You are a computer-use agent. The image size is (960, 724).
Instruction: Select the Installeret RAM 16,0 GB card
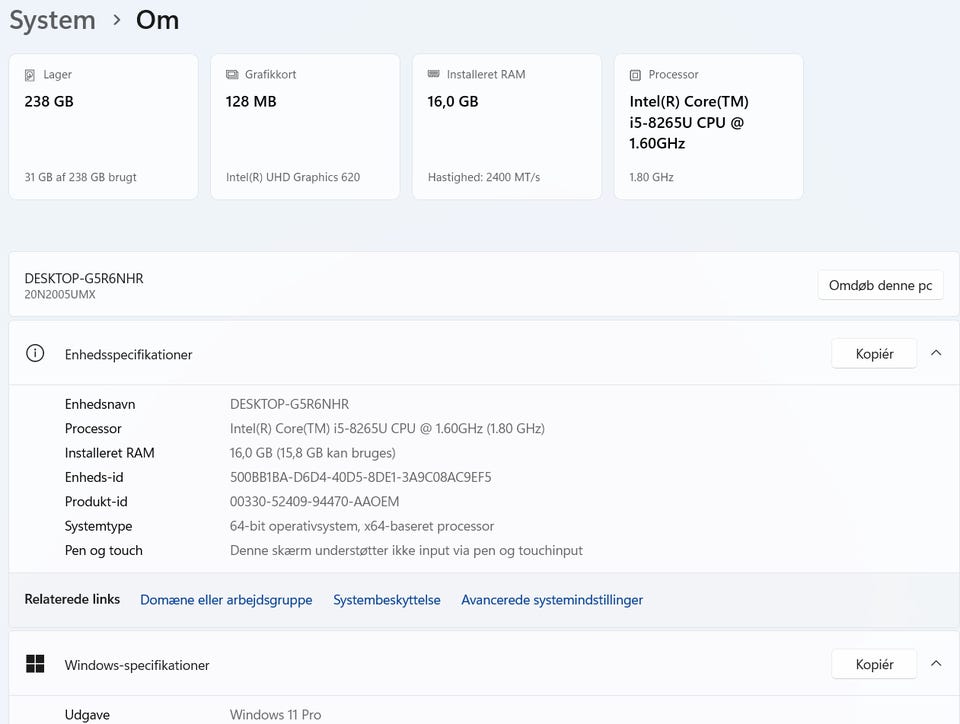pyautogui.click(x=507, y=127)
